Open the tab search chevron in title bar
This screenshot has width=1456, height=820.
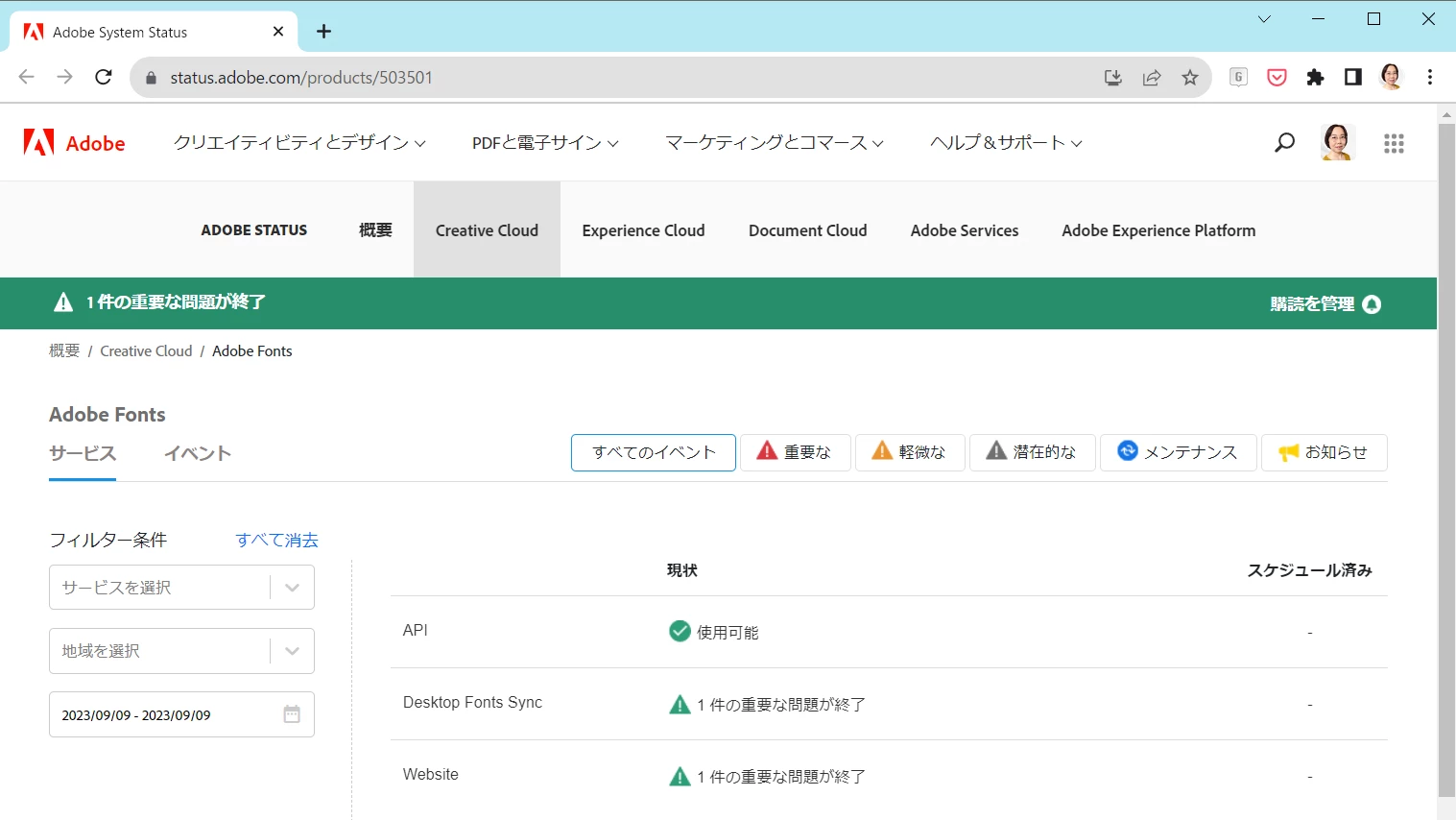coord(1264,19)
